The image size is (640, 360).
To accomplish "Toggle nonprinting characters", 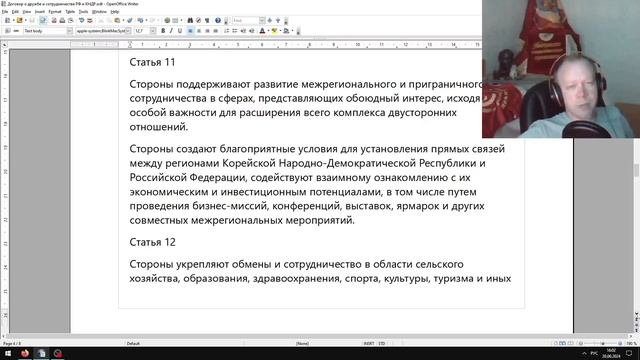I will pyautogui.click(x=207, y=20).
